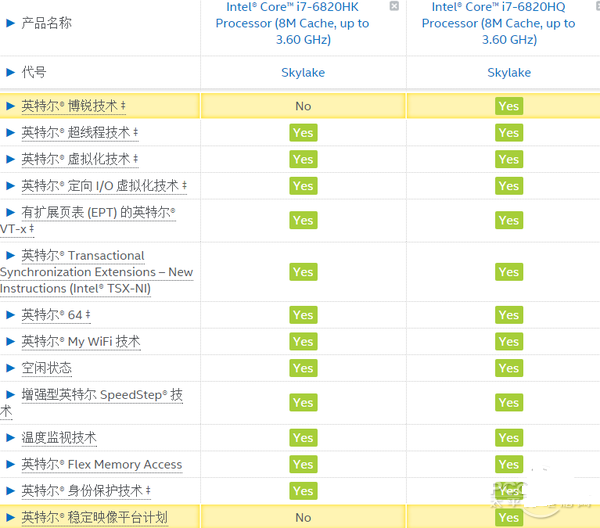The image size is (600, 528).
Task: Expand the 温度监视技术 row arrow
Action: (x=10, y=437)
